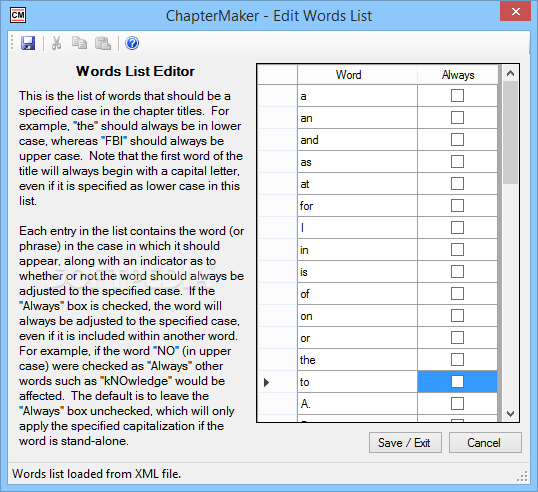The image size is (538, 492).
Task: Check the Always box for word "a"
Action: point(457,96)
